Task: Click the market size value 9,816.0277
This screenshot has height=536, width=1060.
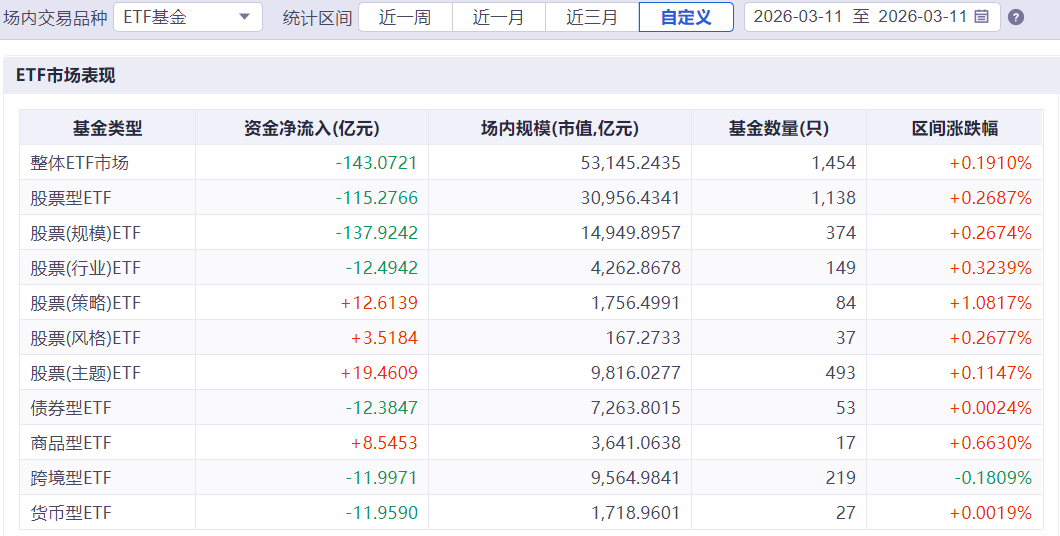Action: pos(635,373)
